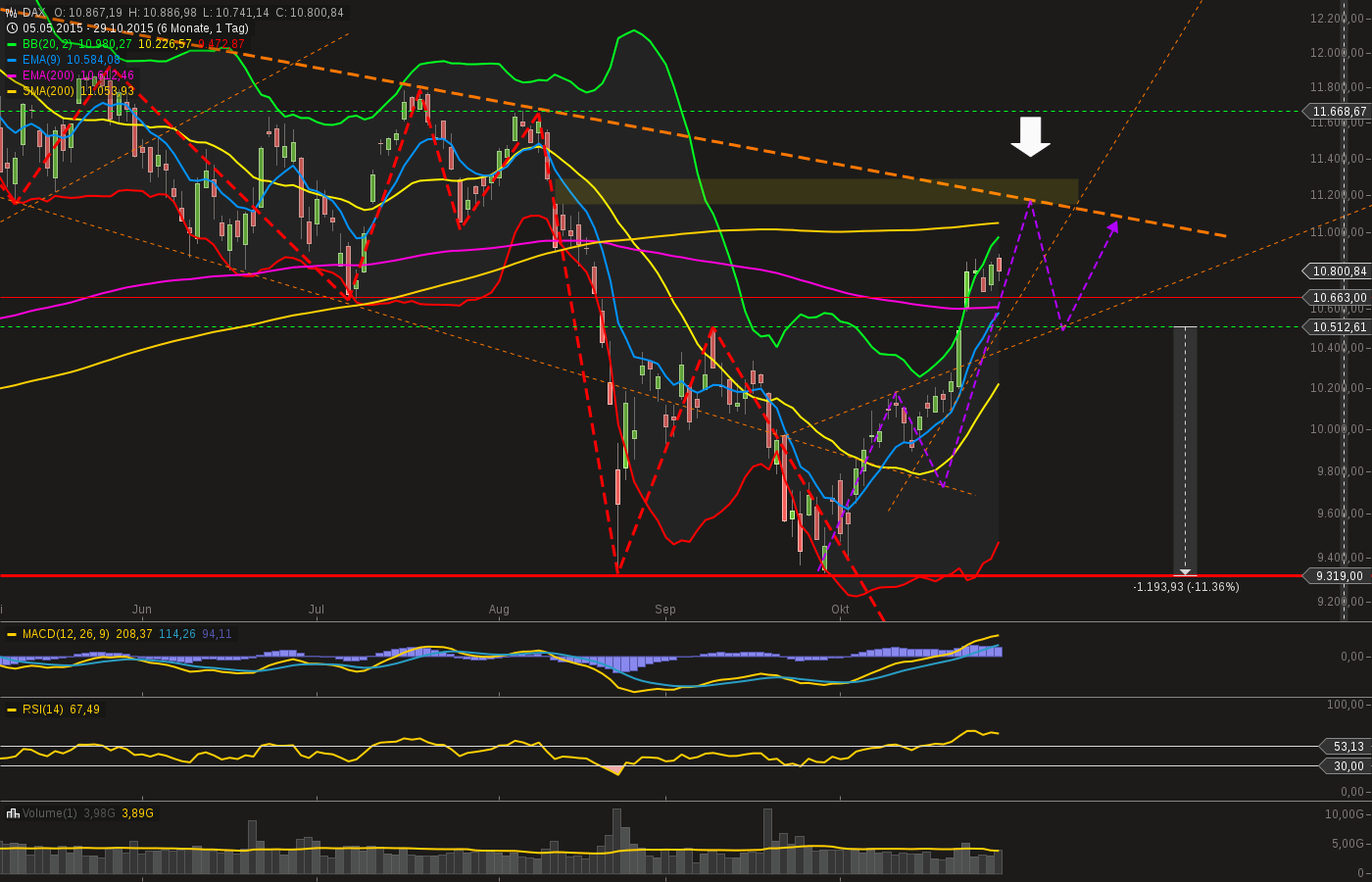Click the magenta EMA(200) color dash
1372x882 pixels.
pyautogui.click(x=12, y=75)
